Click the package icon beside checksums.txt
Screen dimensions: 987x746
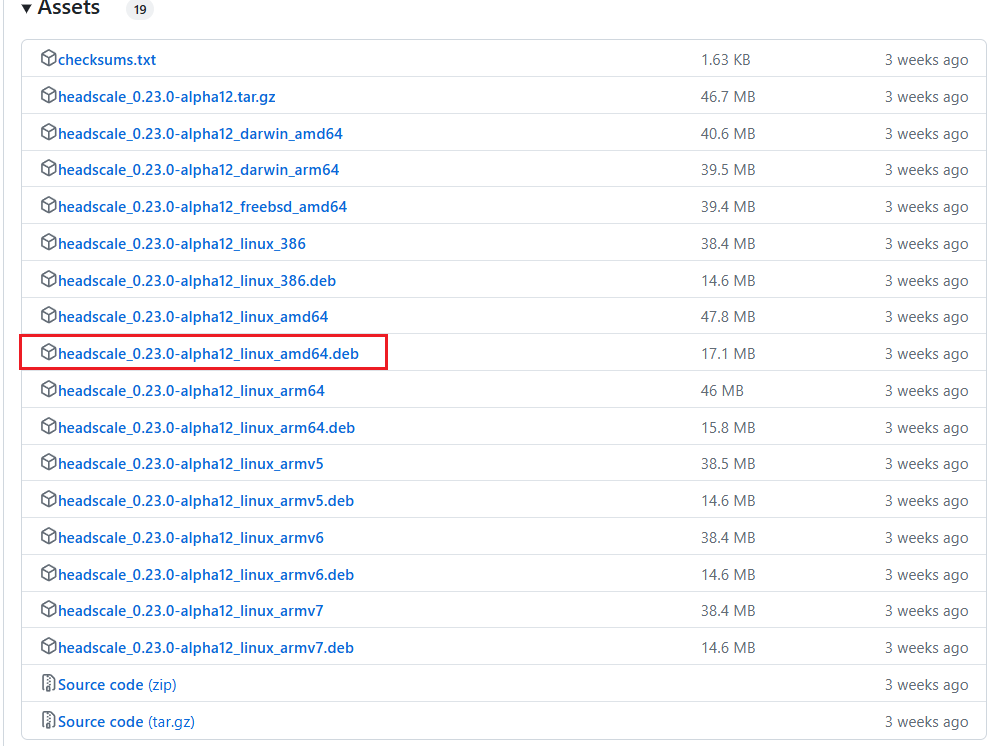click(48, 59)
